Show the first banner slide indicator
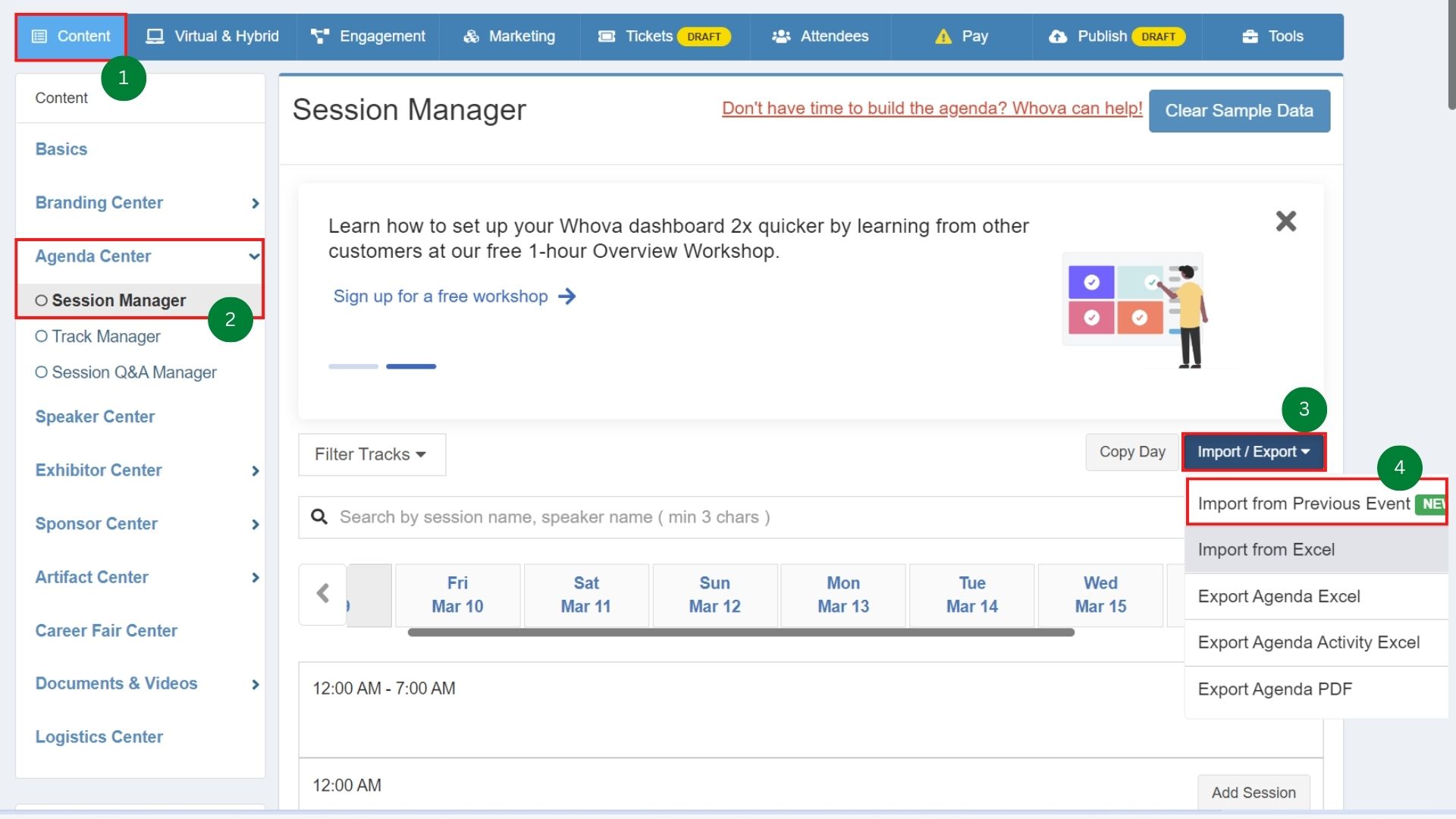Image resolution: width=1456 pixels, height=819 pixels. point(353,366)
